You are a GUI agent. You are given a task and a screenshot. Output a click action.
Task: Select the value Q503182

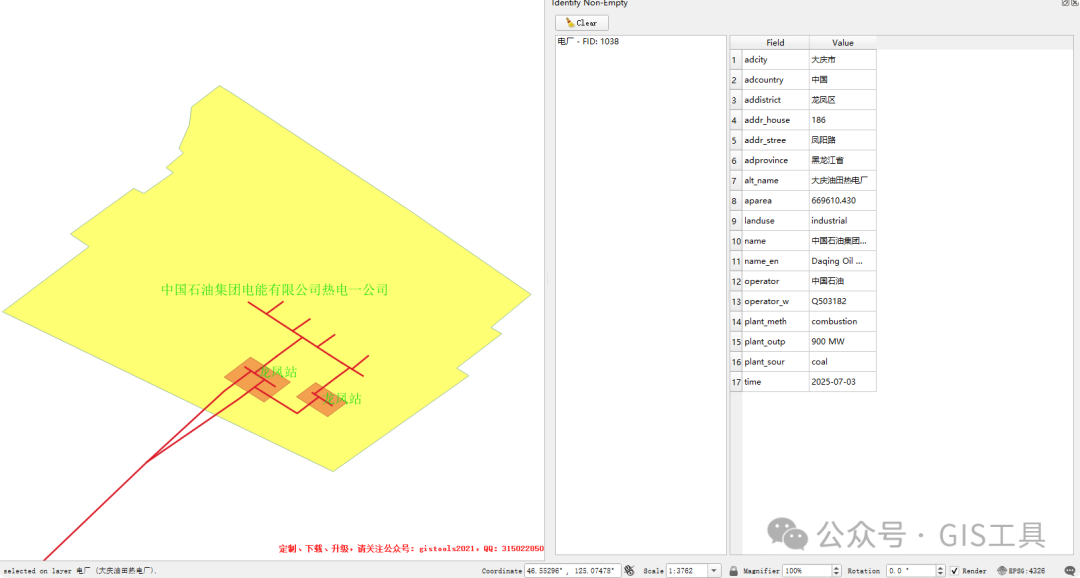[x=842, y=301]
